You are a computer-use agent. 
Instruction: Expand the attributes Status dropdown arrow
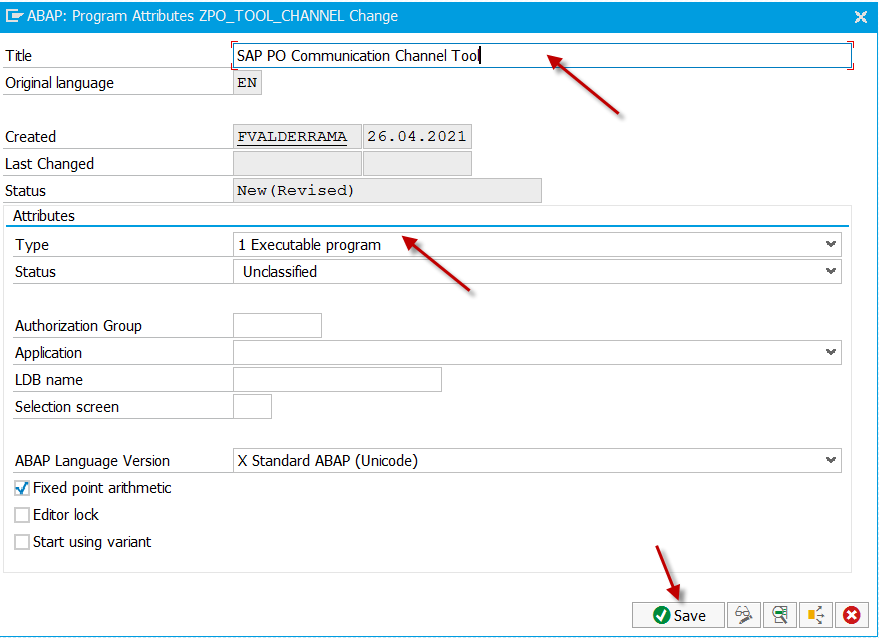pos(831,271)
